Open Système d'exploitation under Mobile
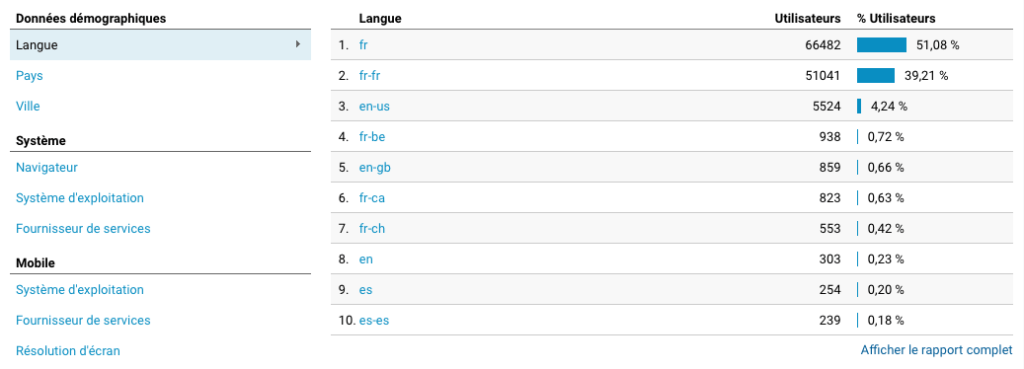This screenshot has width=1024, height=369. point(80,289)
